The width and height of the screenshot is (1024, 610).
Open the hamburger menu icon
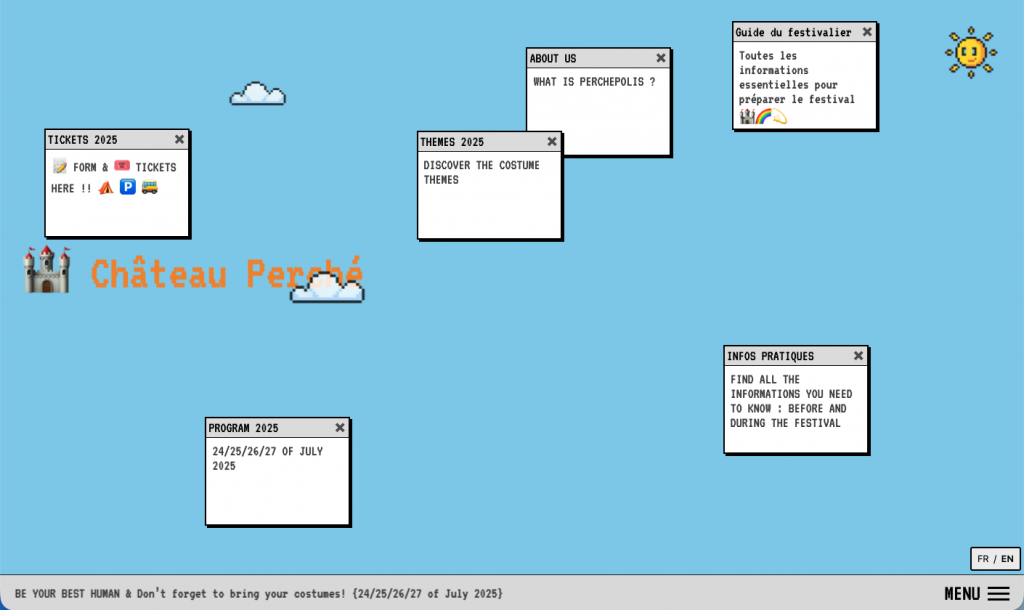click(998, 594)
